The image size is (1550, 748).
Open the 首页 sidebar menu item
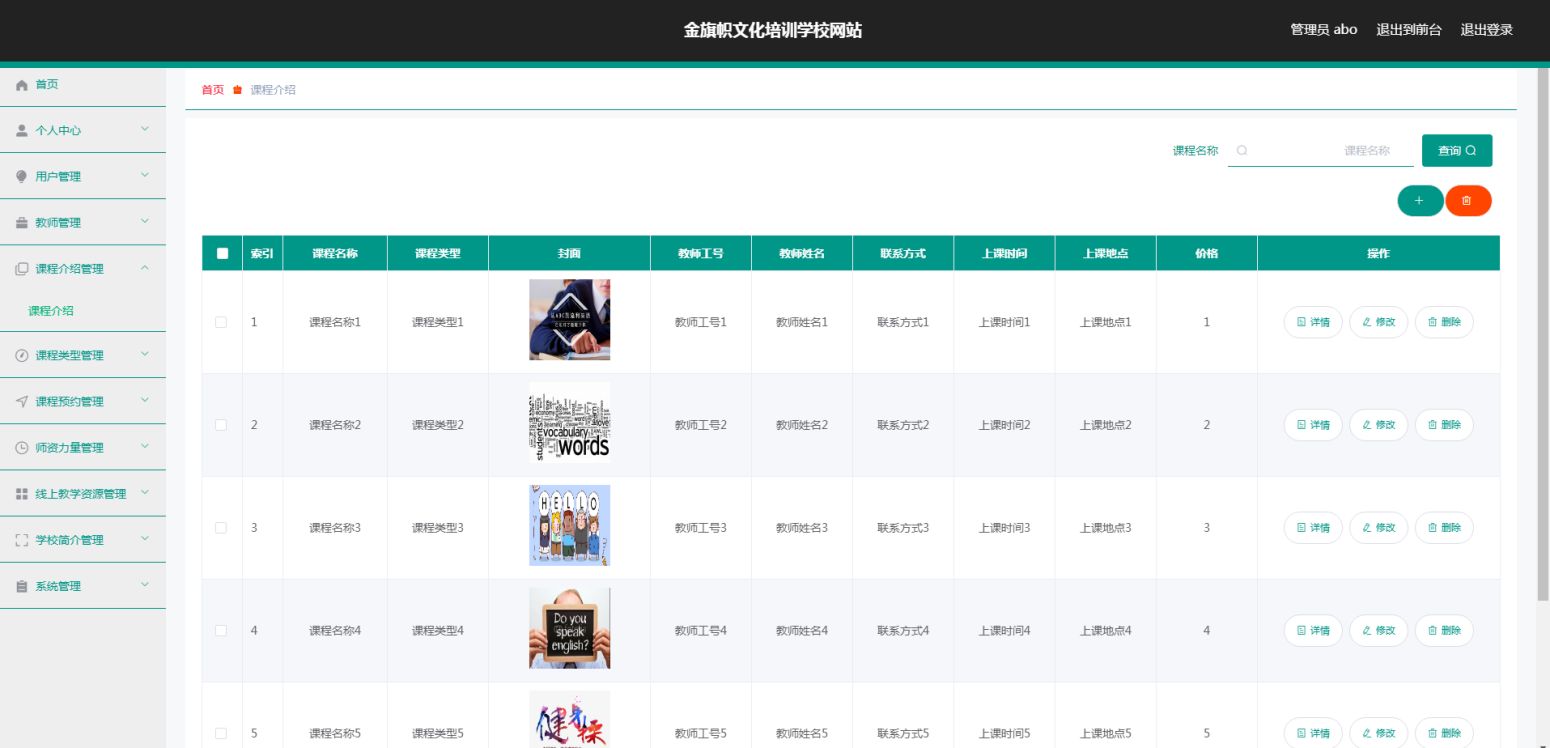[x=83, y=85]
